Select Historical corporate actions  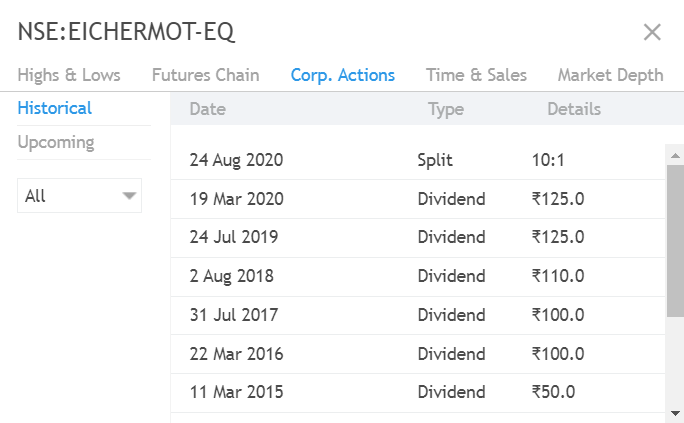click(55, 108)
